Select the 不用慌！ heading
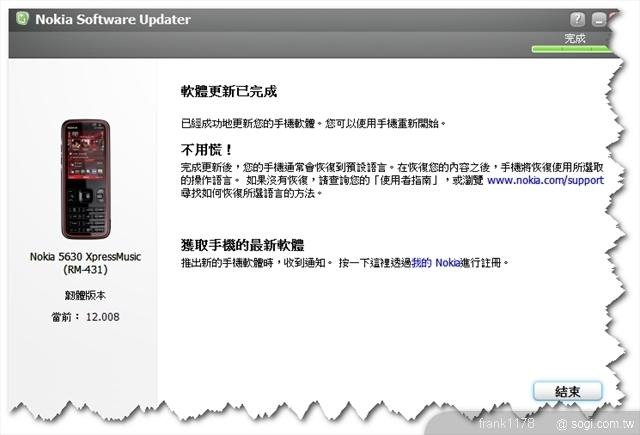The width and height of the screenshot is (640, 435). 206,150
